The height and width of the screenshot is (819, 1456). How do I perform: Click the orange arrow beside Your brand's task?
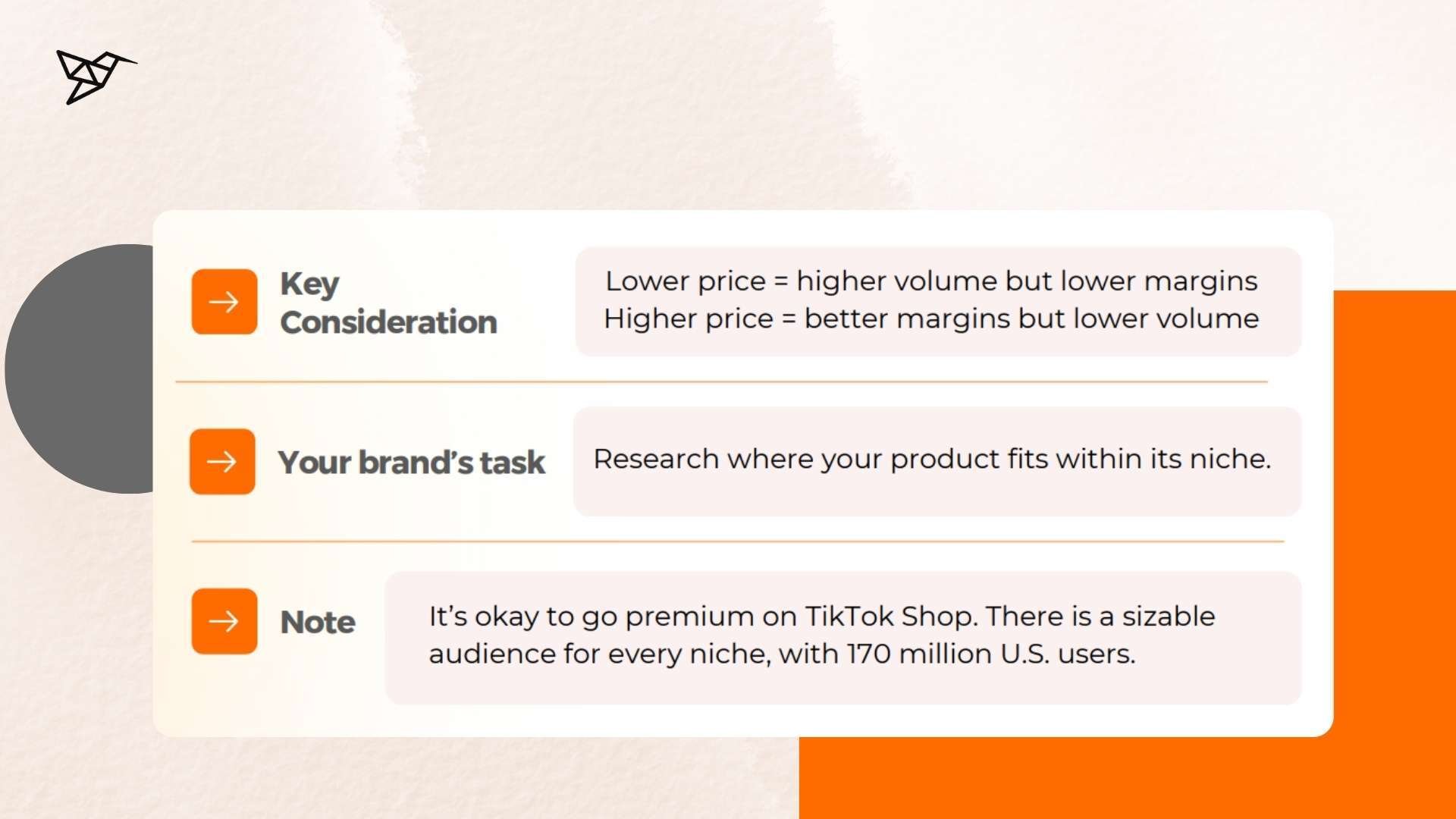pos(222,462)
